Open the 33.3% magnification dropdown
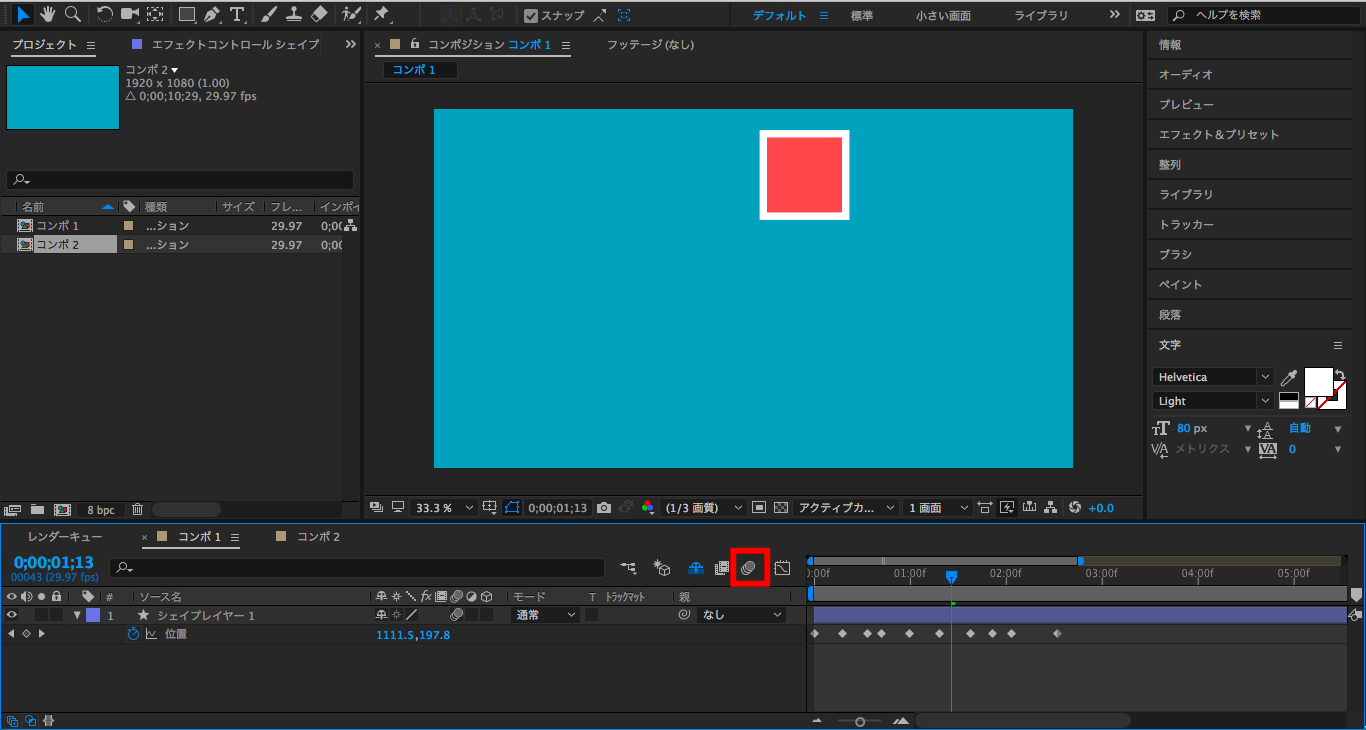This screenshot has height=730, width=1366. pyautogui.click(x=444, y=508)
